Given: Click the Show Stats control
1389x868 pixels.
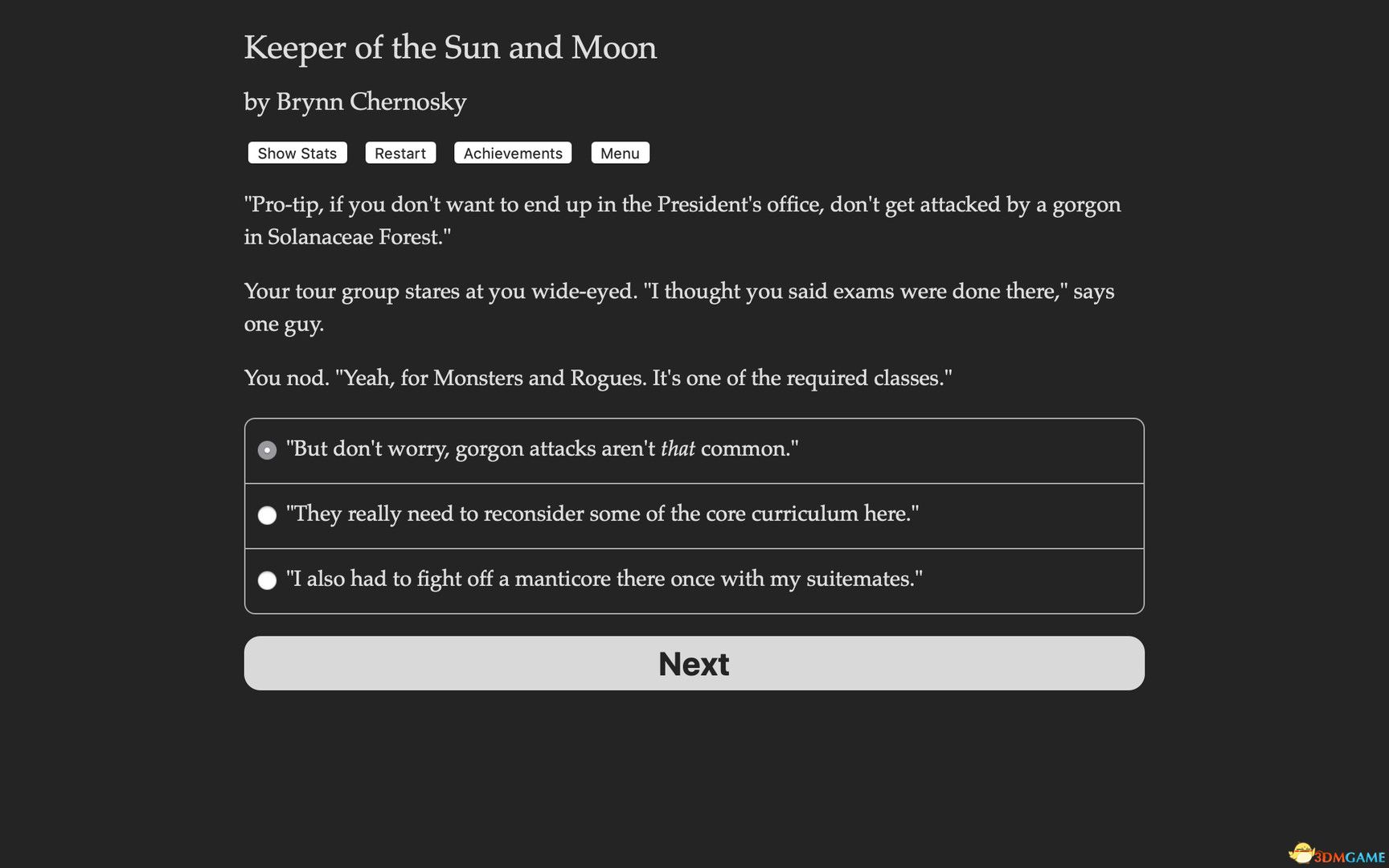Looking at the screenshot, I should click(x=297, y=153).
